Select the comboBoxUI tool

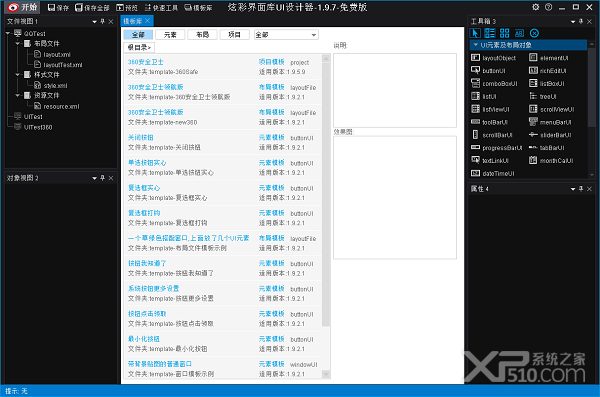coord(494,83)
